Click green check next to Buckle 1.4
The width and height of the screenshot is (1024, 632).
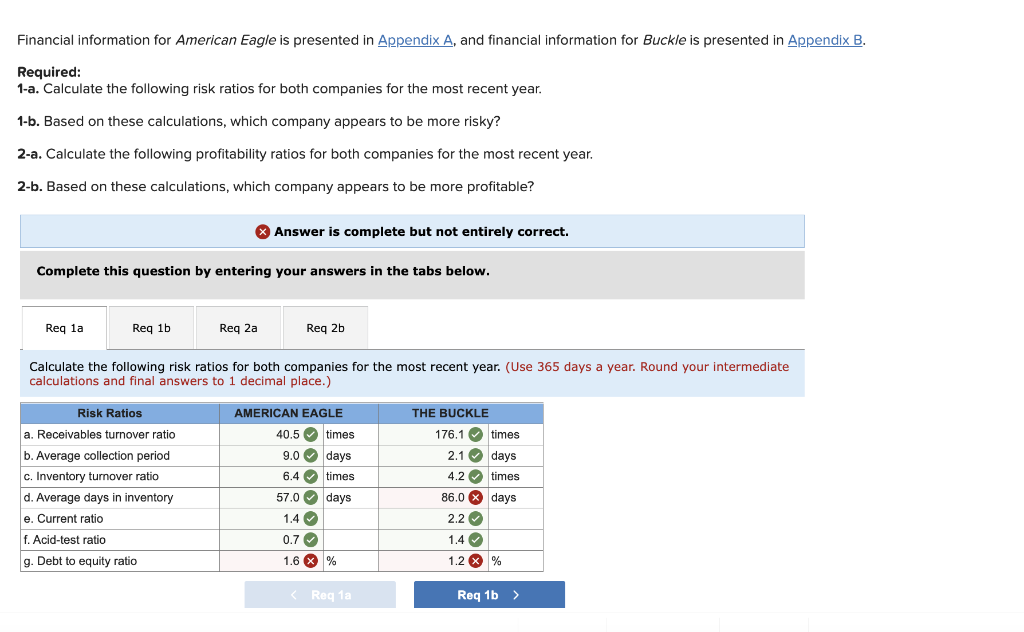click(476, 540)
